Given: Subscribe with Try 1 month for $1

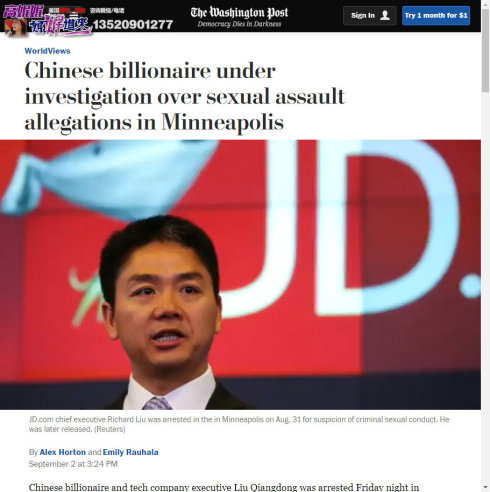Looking at the screenshot, I should [x=436, y=15].
